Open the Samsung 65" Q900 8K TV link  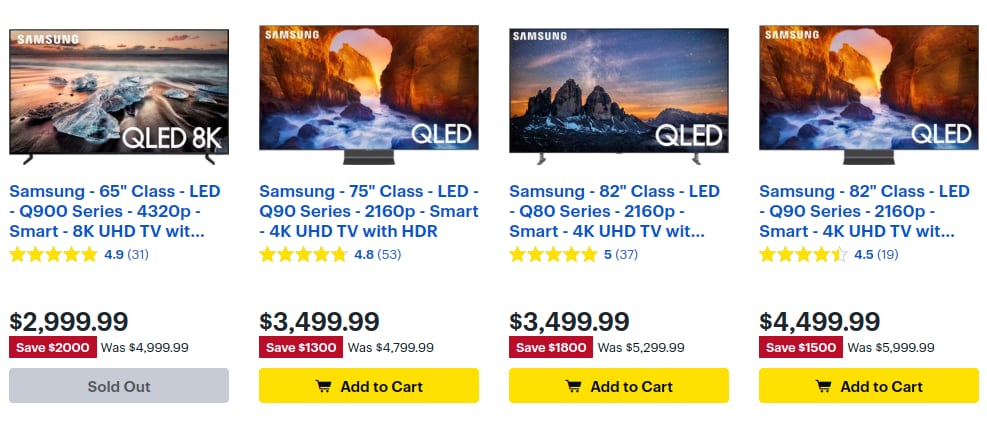point(115,211)
